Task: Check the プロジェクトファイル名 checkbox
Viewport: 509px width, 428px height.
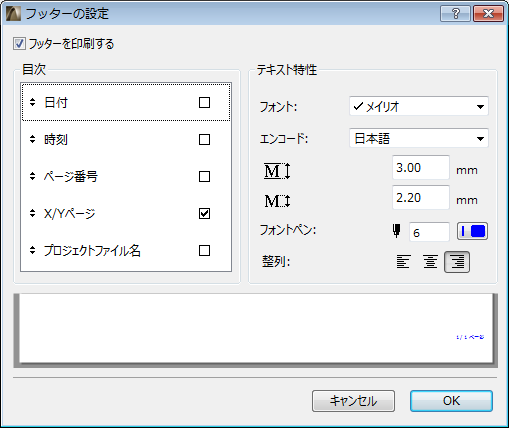Action: [204, 250]
